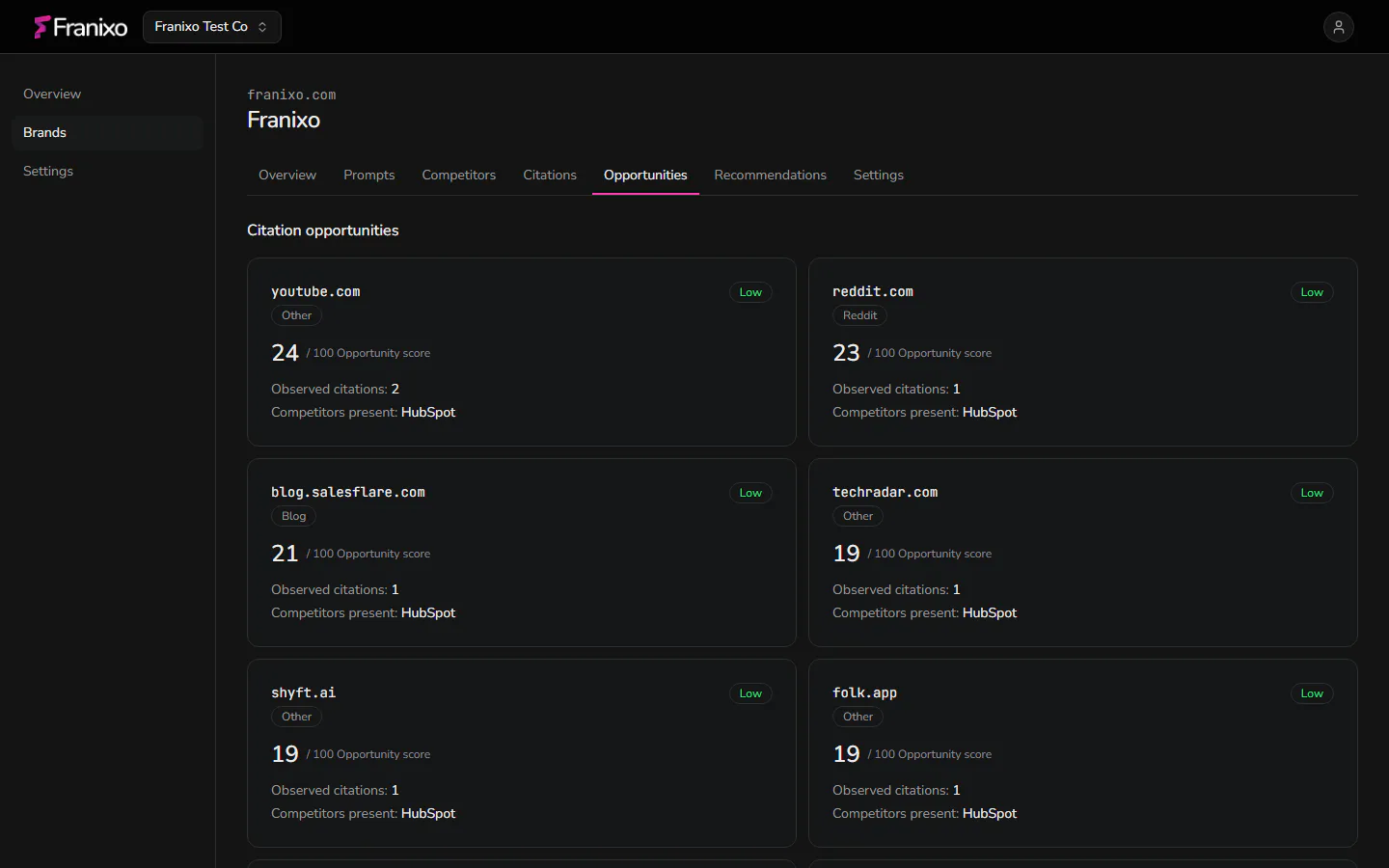Click the franixo.com domain label
The height and width of the screenshot is (868, 1389).
(x=291, y=95)
